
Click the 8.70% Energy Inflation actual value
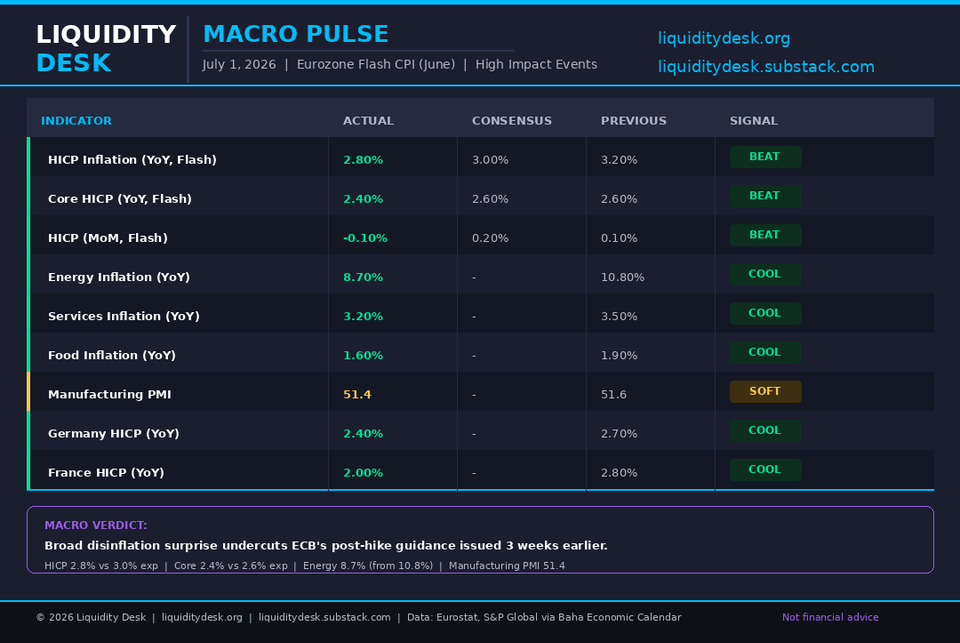point(363,277)
